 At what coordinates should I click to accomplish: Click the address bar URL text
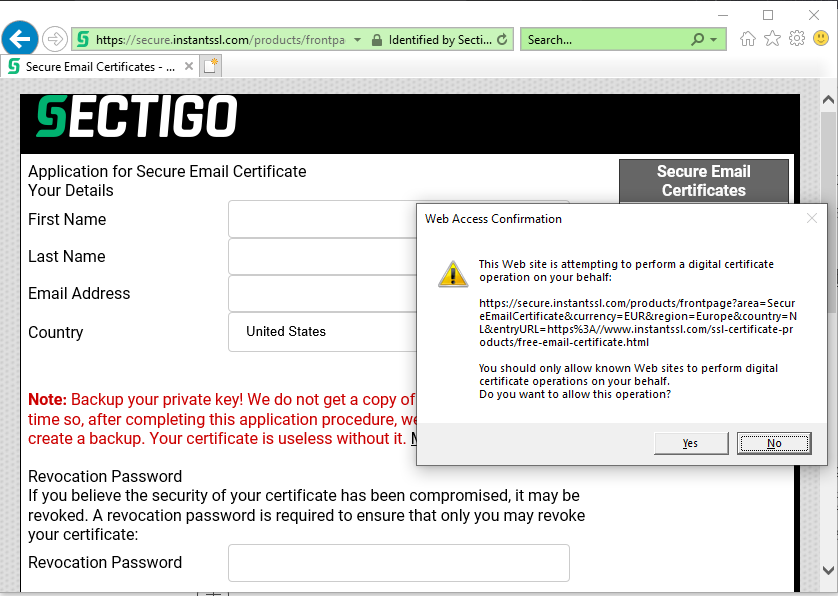[220, 40]
